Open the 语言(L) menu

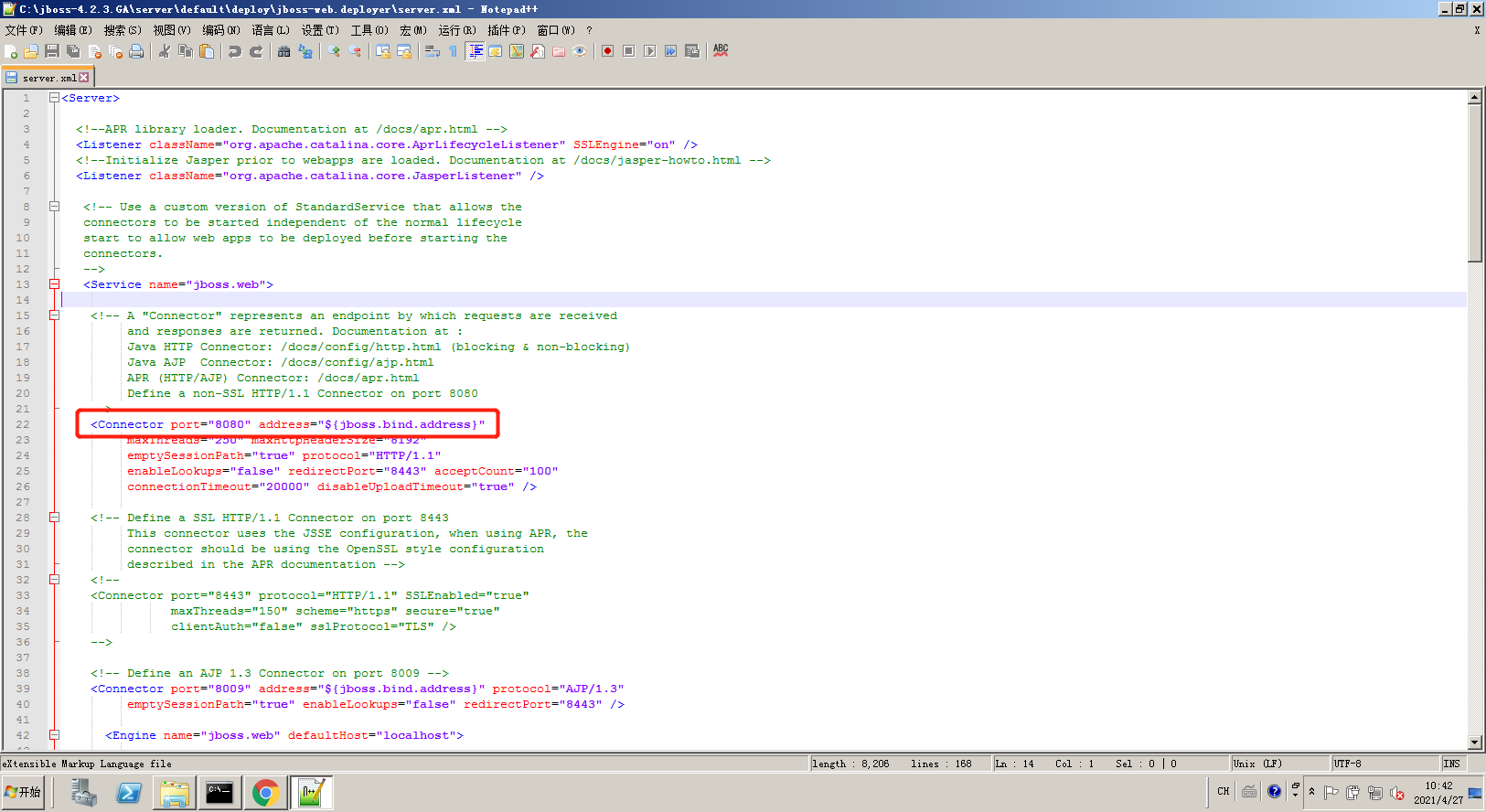point(271,30)
